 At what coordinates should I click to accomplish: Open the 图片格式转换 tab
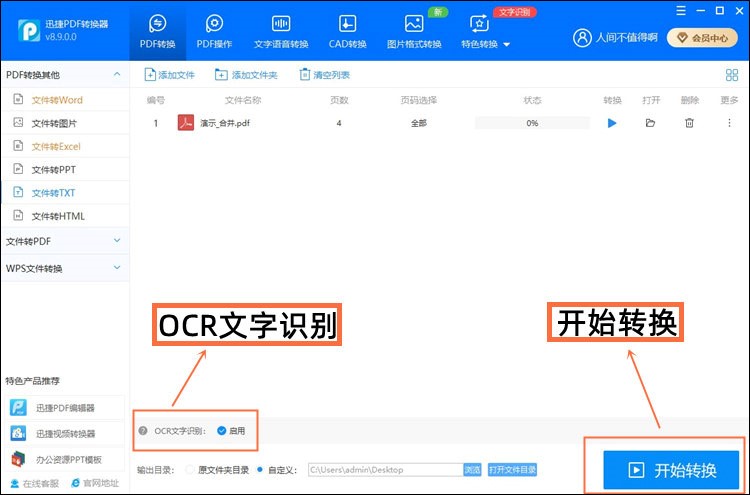coord(414,32)
